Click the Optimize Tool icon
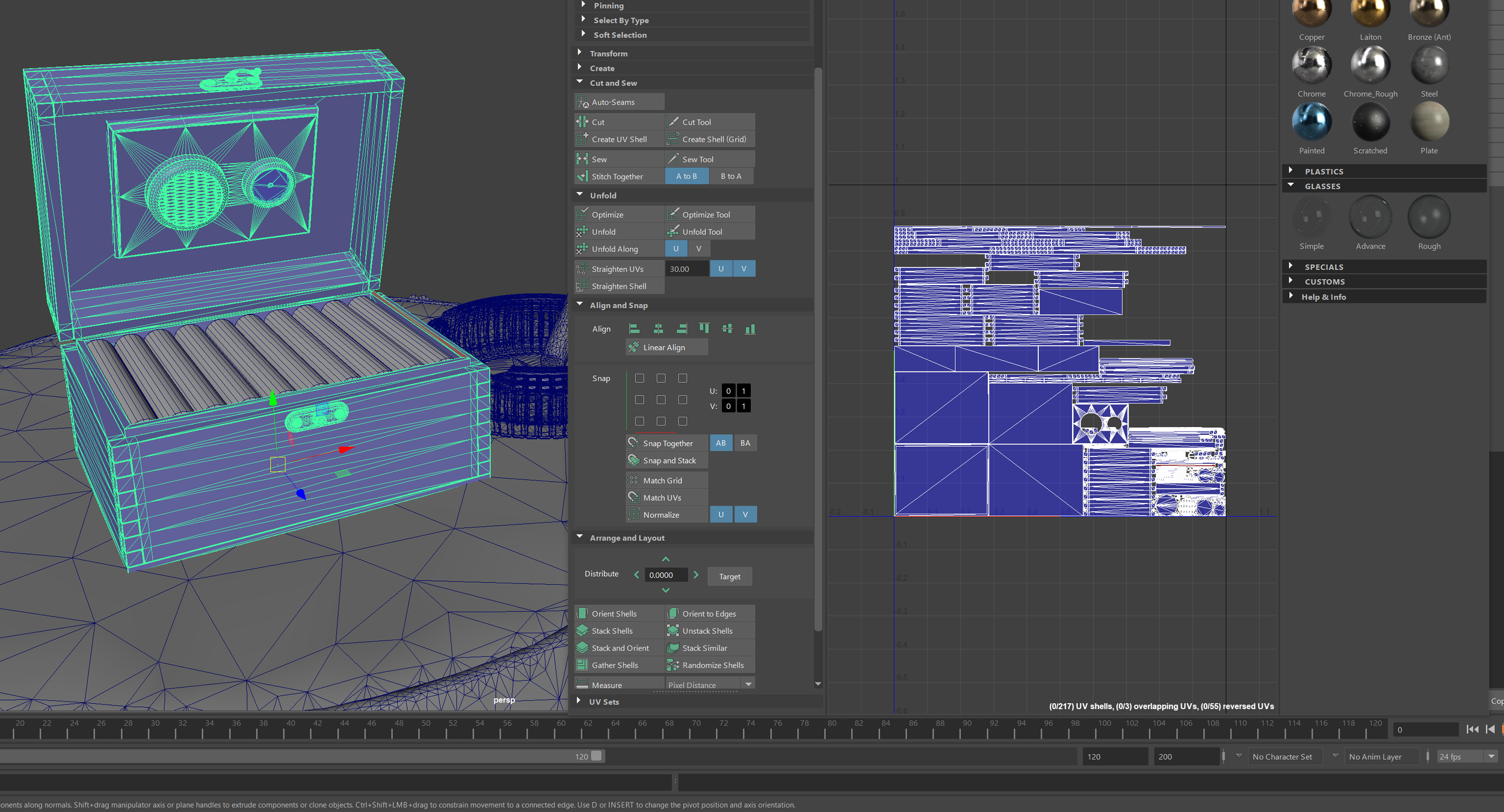 (673, 215)
